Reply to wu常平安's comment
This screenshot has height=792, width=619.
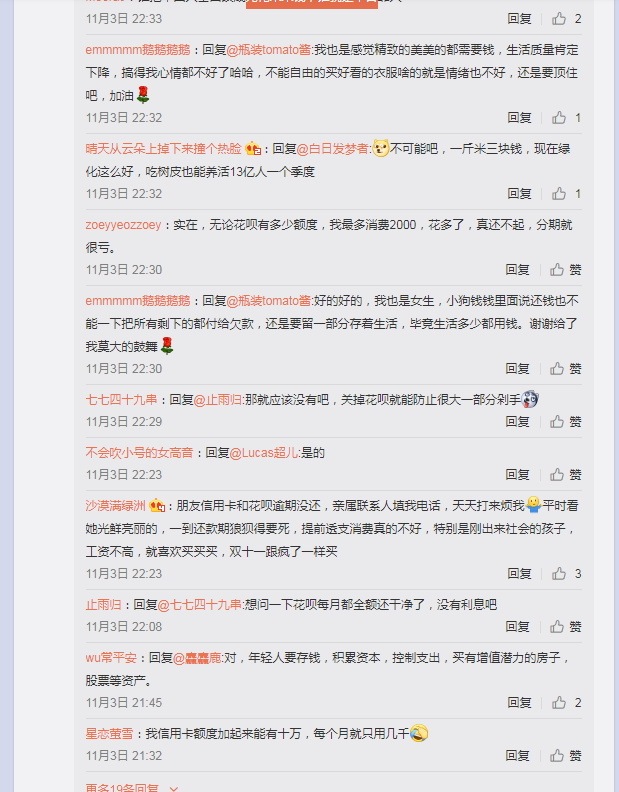tap(519, 703)
